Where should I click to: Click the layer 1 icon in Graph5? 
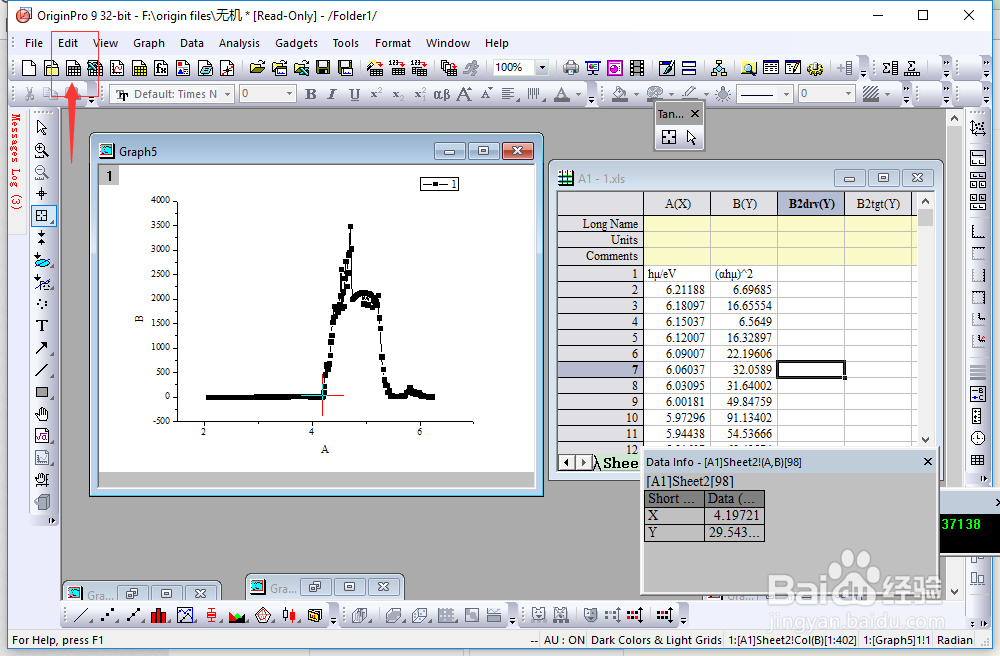click(x=109, y=175)
